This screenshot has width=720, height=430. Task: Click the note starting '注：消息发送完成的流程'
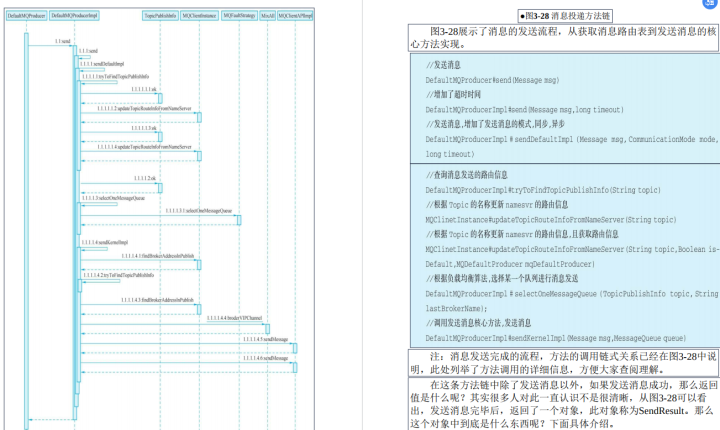[563, 363]
